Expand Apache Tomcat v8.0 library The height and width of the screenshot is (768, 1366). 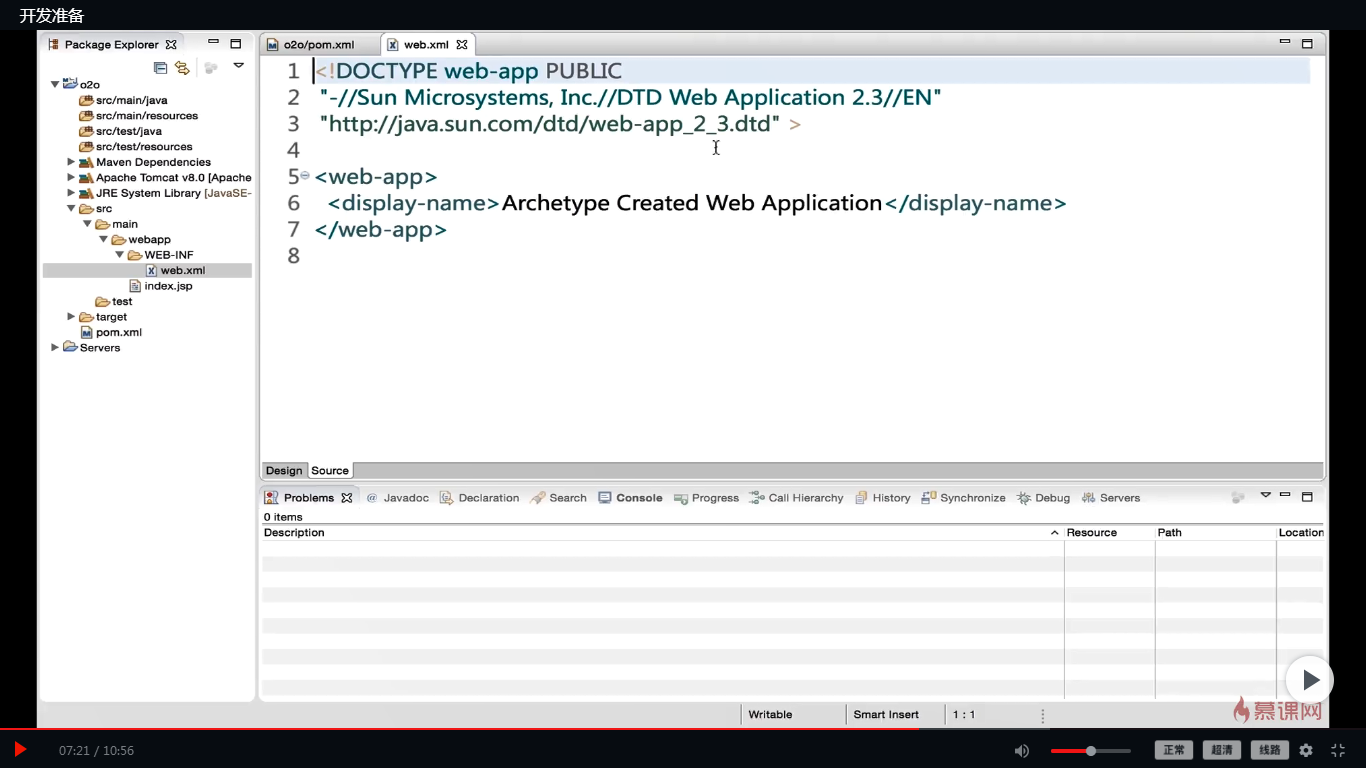coord(71,178)
